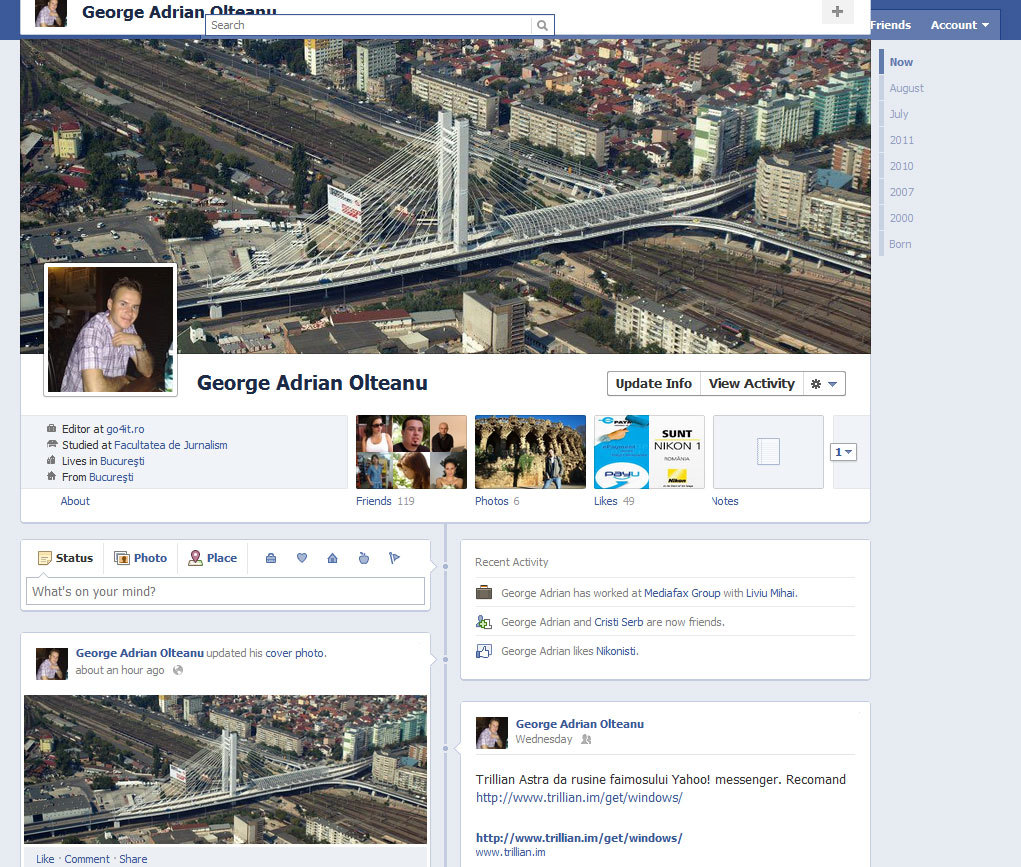Image resolution: width=1021 pixels, height=867 pixels.
Task: Open the Liviu Mihai profile link
Action: (x=770, y=593)
